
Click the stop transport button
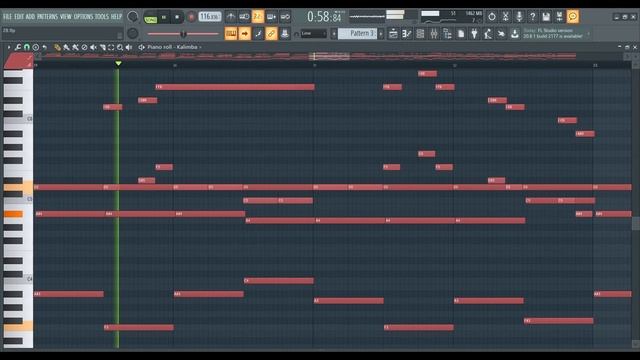pyautogui.click(x=177, y=17)
